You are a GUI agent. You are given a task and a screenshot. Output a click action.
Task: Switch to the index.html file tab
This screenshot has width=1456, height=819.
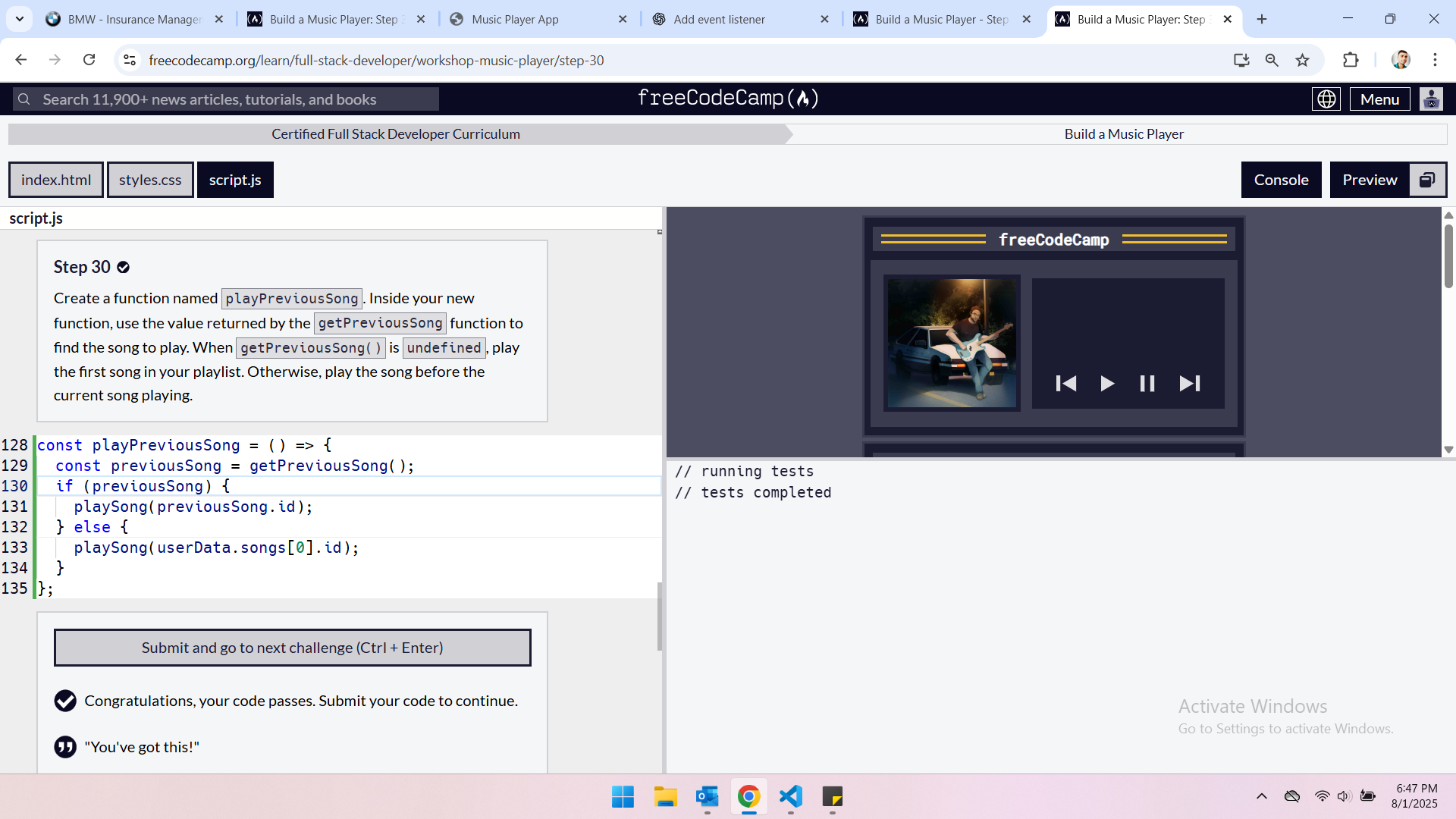[x=56, y=180]
